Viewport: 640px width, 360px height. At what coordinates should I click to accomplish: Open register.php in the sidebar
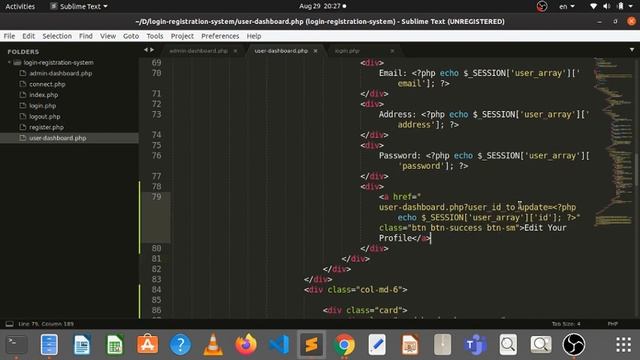[46, 127]
